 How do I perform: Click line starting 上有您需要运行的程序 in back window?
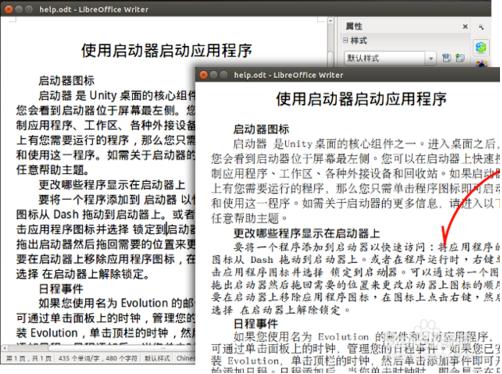[105, 140]
